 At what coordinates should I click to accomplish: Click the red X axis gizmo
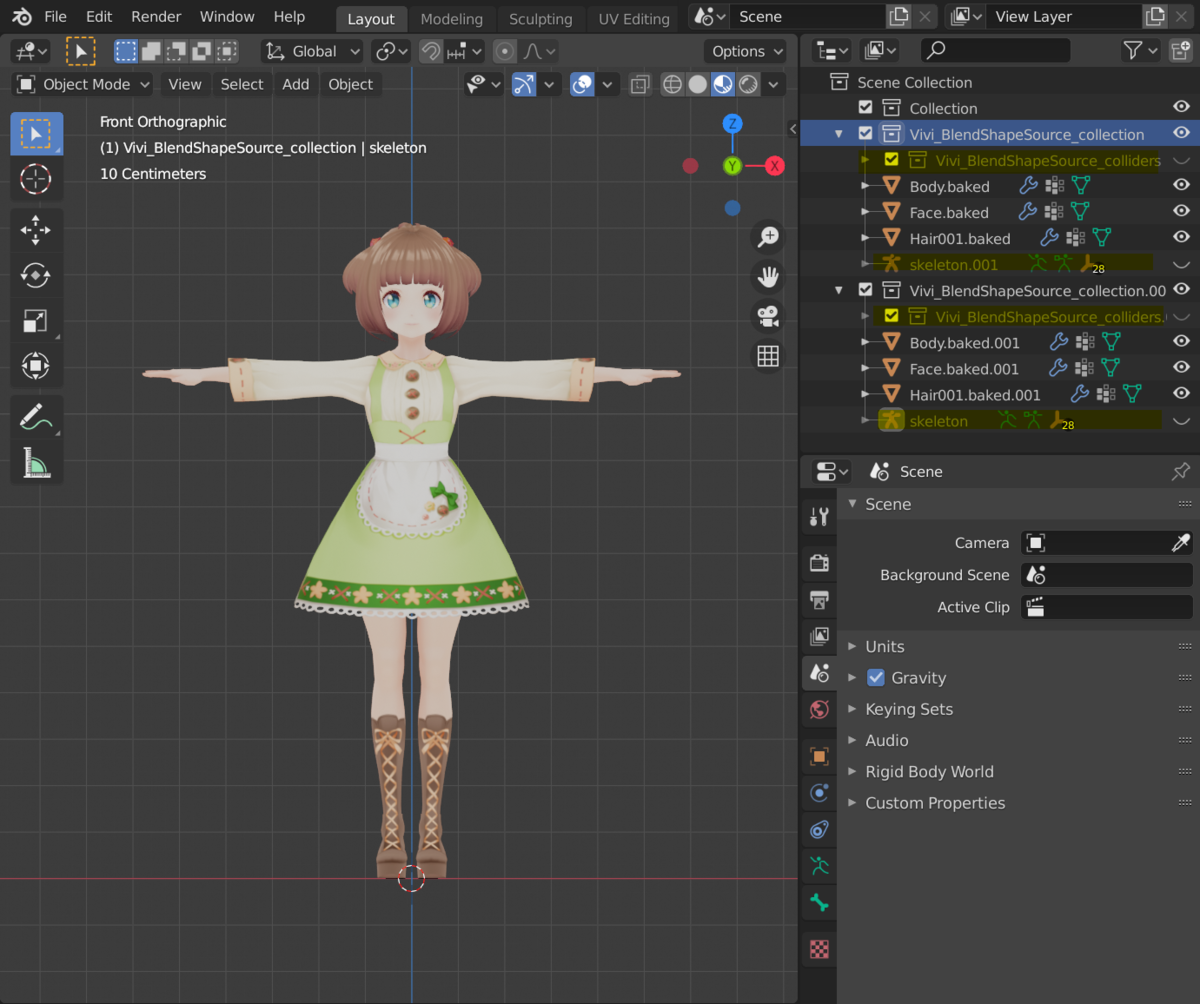pos(775,166)
